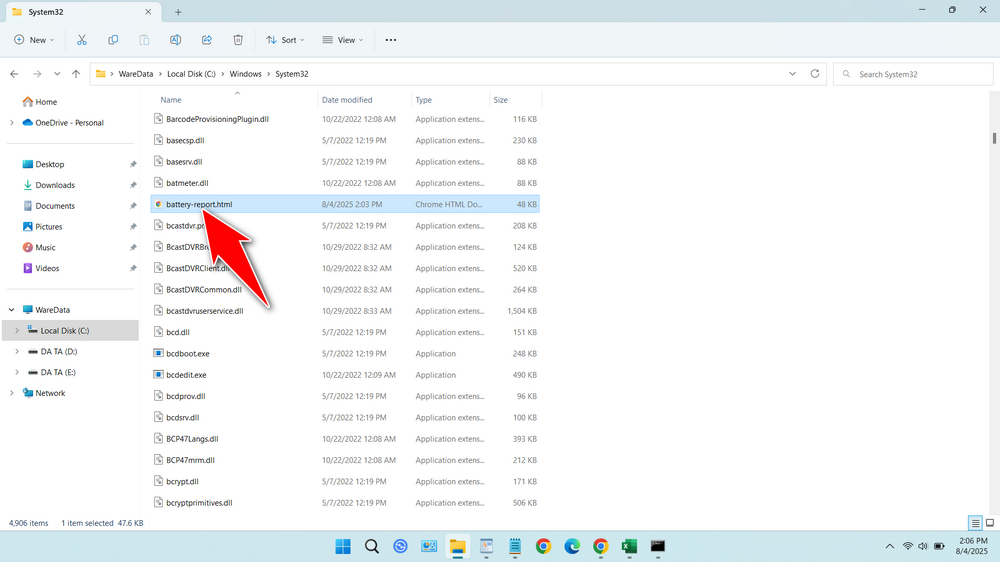Image resolution: width=1000 pixels, height=562 pixels.
Task: Open taskbar Search magnifier
Action: 372,547
